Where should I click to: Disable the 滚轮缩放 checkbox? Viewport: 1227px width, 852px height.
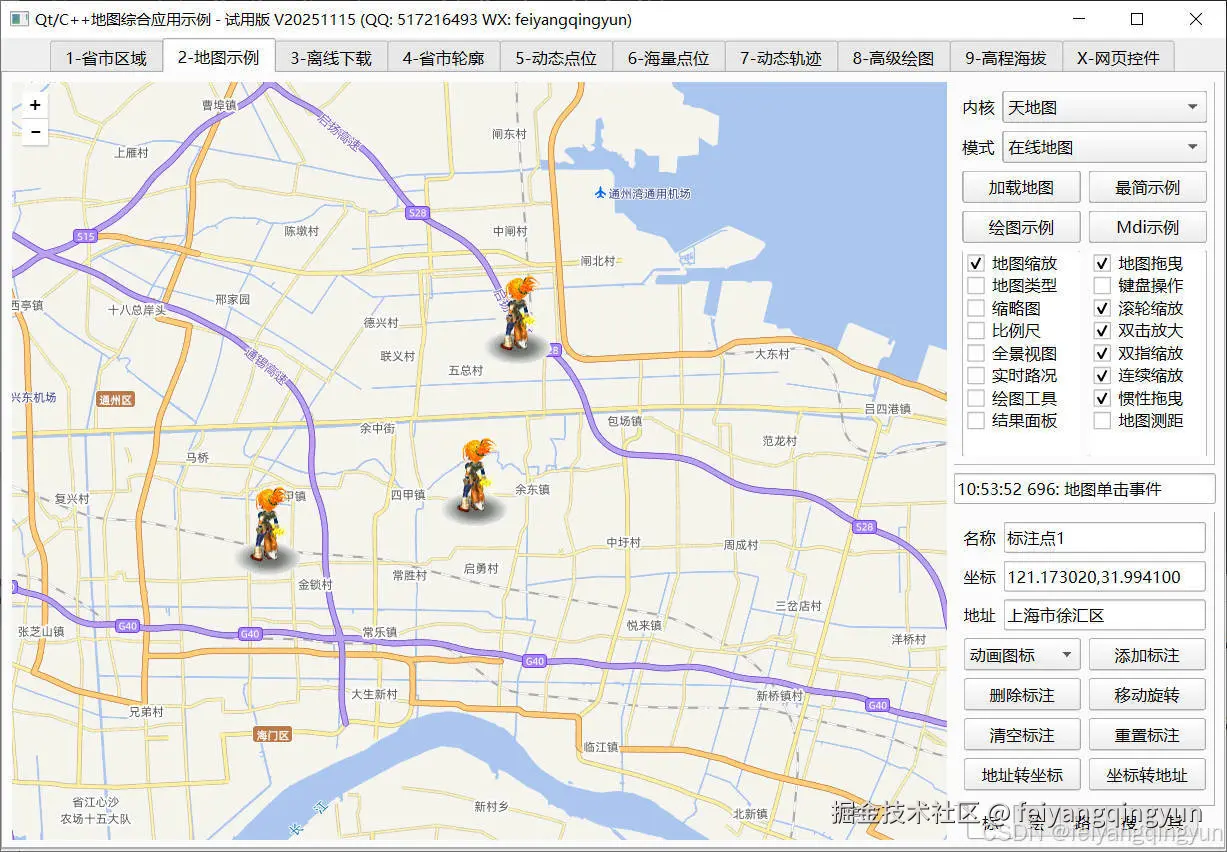click(x=1102, y=309)
